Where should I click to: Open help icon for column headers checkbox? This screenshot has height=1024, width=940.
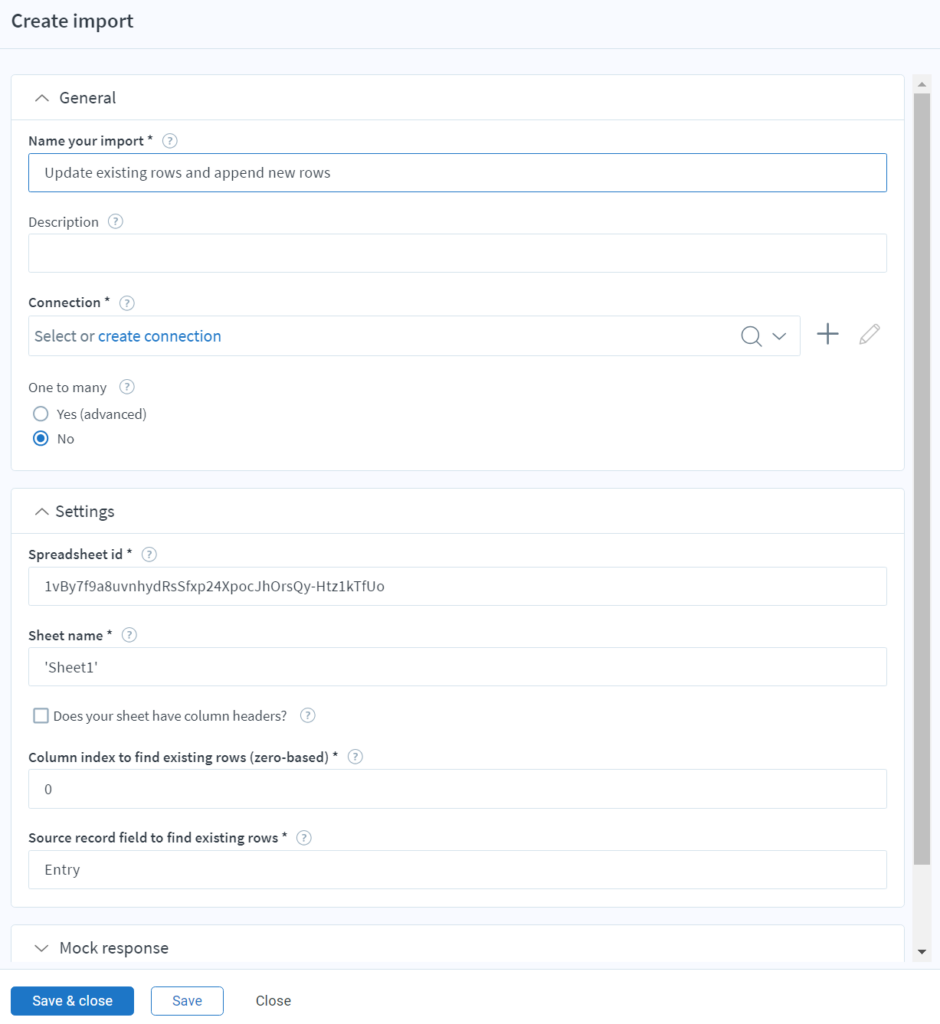pyautogui.click(x=308, y=716)
